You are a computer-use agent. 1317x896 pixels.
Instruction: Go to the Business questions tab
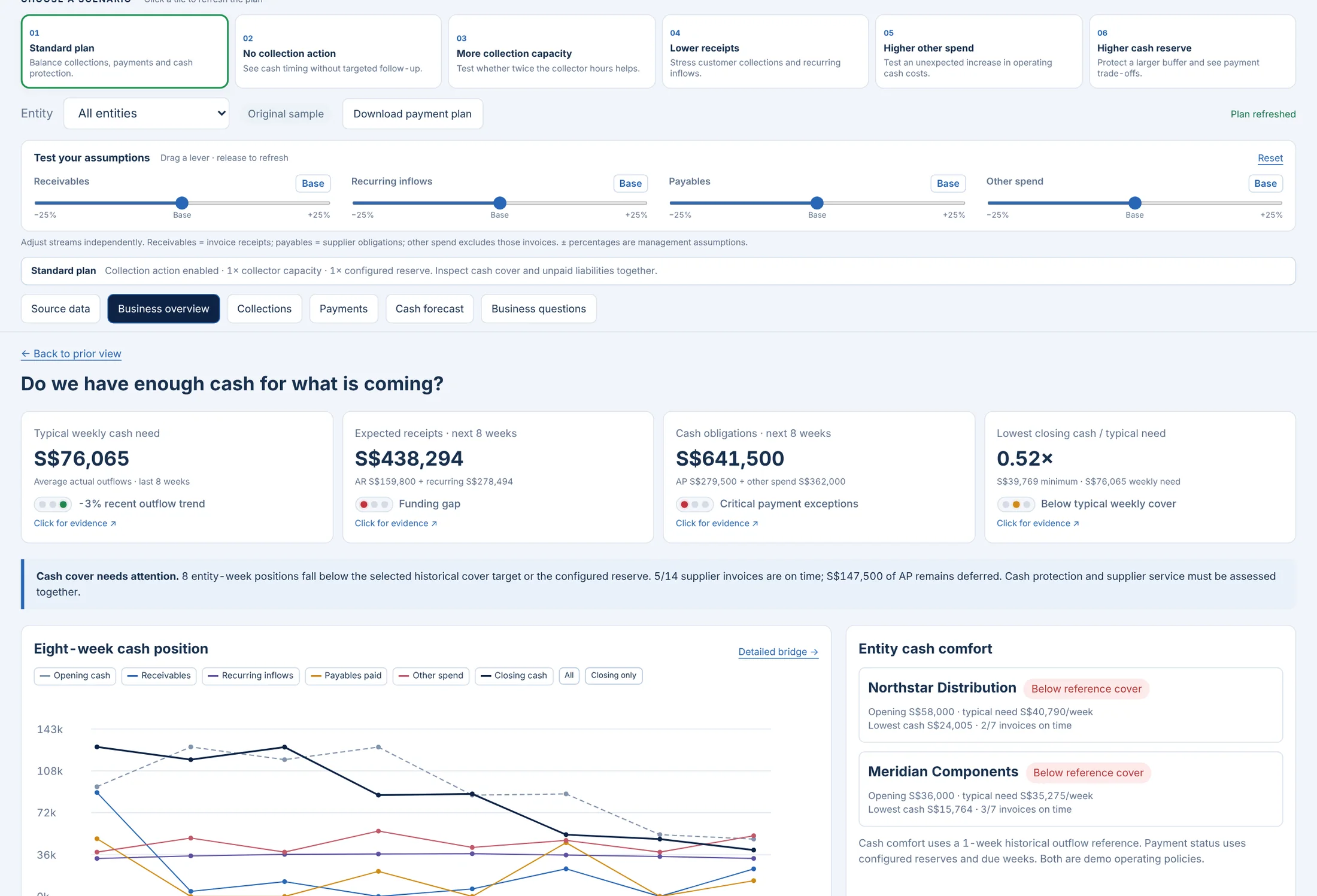click(539, 309)
